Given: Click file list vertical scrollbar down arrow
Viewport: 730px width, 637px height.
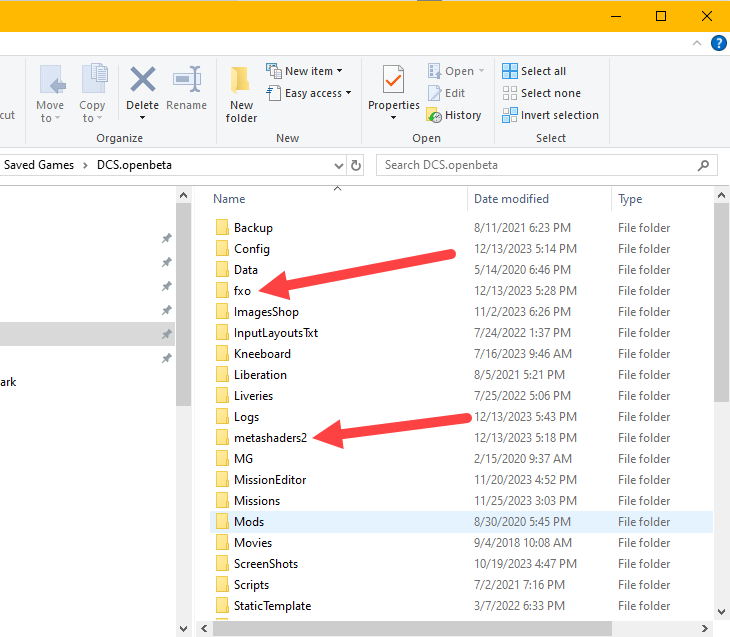Looking at the screenshot, I should 721,612.
